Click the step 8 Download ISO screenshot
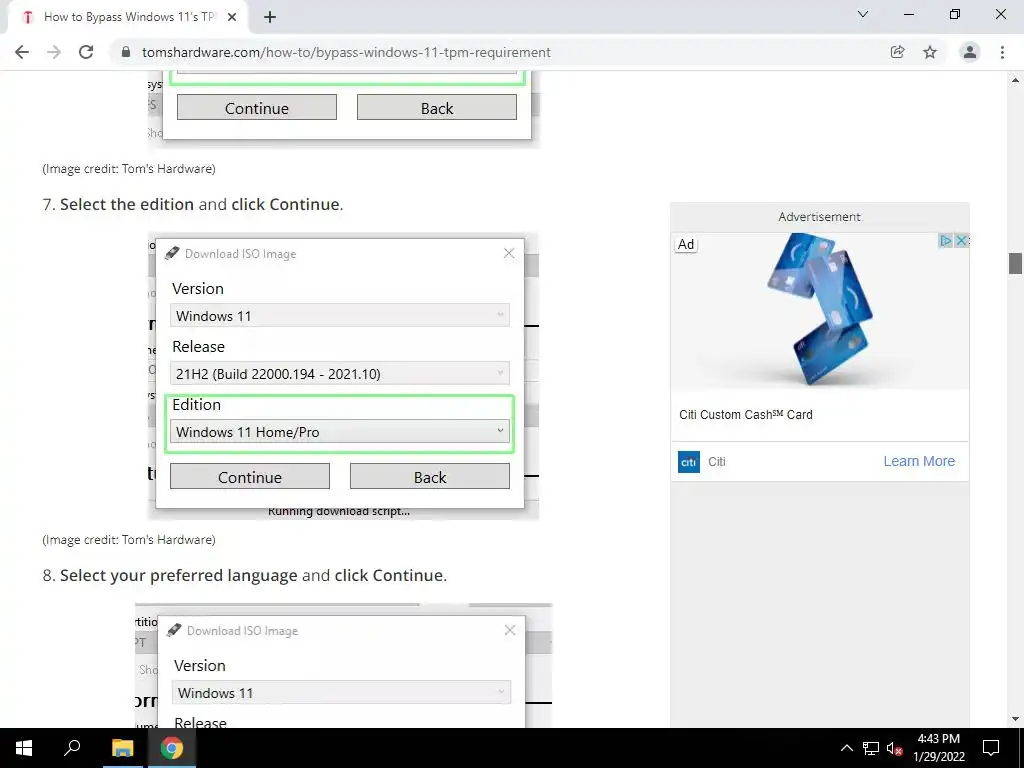The width and height of the screenshot is (1024, 768). pos(344,665)
